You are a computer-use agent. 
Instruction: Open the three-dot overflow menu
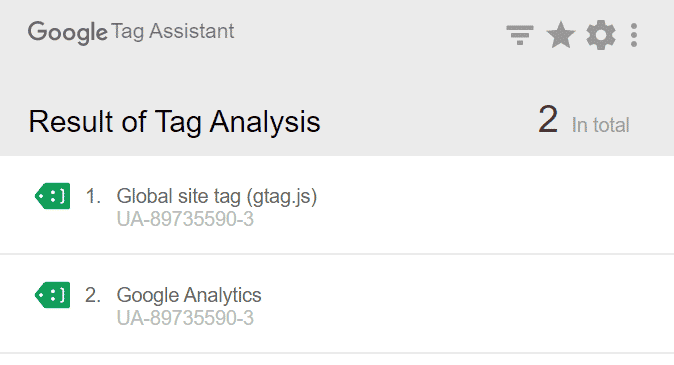pyautogui.click(x=634, y=35)
